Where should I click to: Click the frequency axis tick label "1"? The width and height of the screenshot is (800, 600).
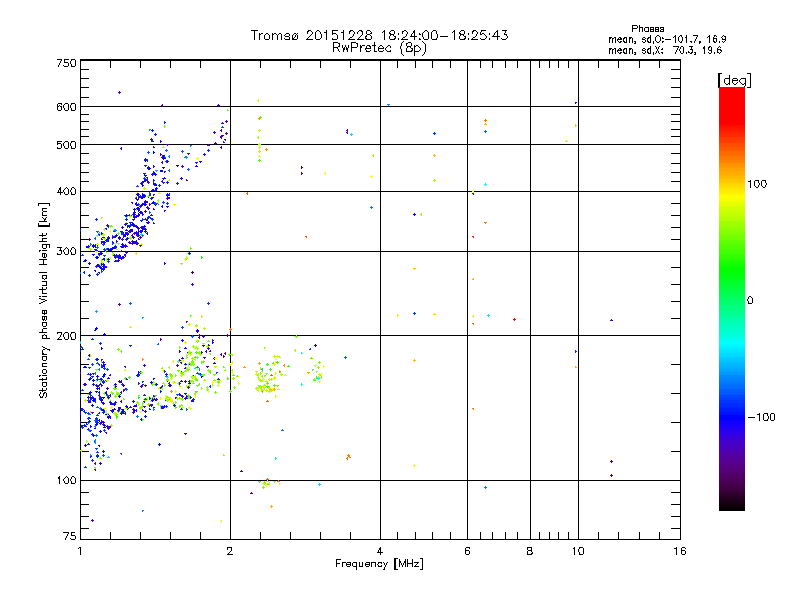click(80, 551)
